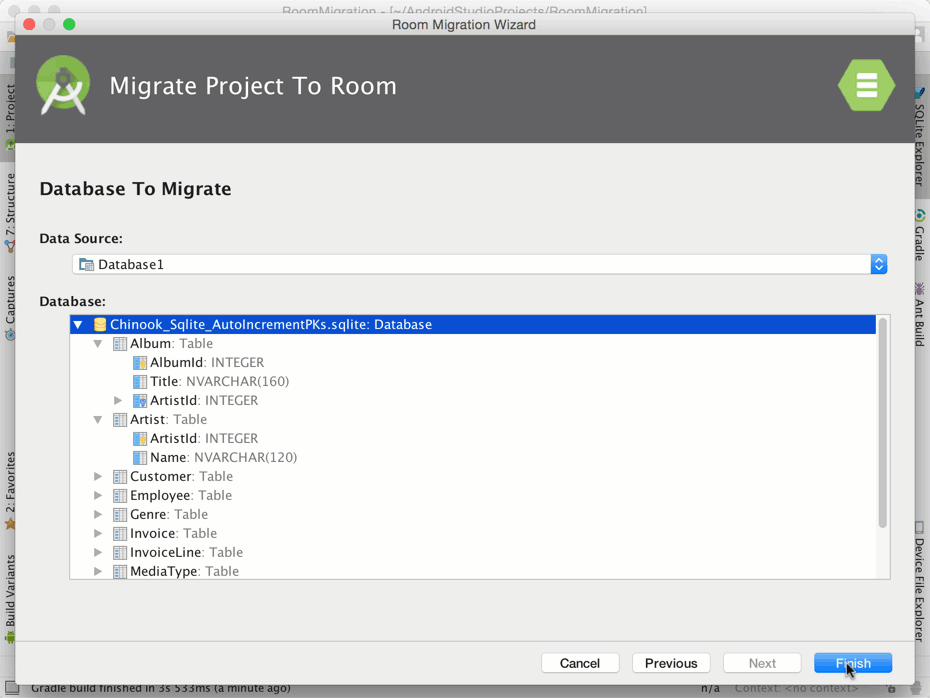The image size is (930, 698).
Task: Click the InvoiceLine table icon
Action: (120, 553)
